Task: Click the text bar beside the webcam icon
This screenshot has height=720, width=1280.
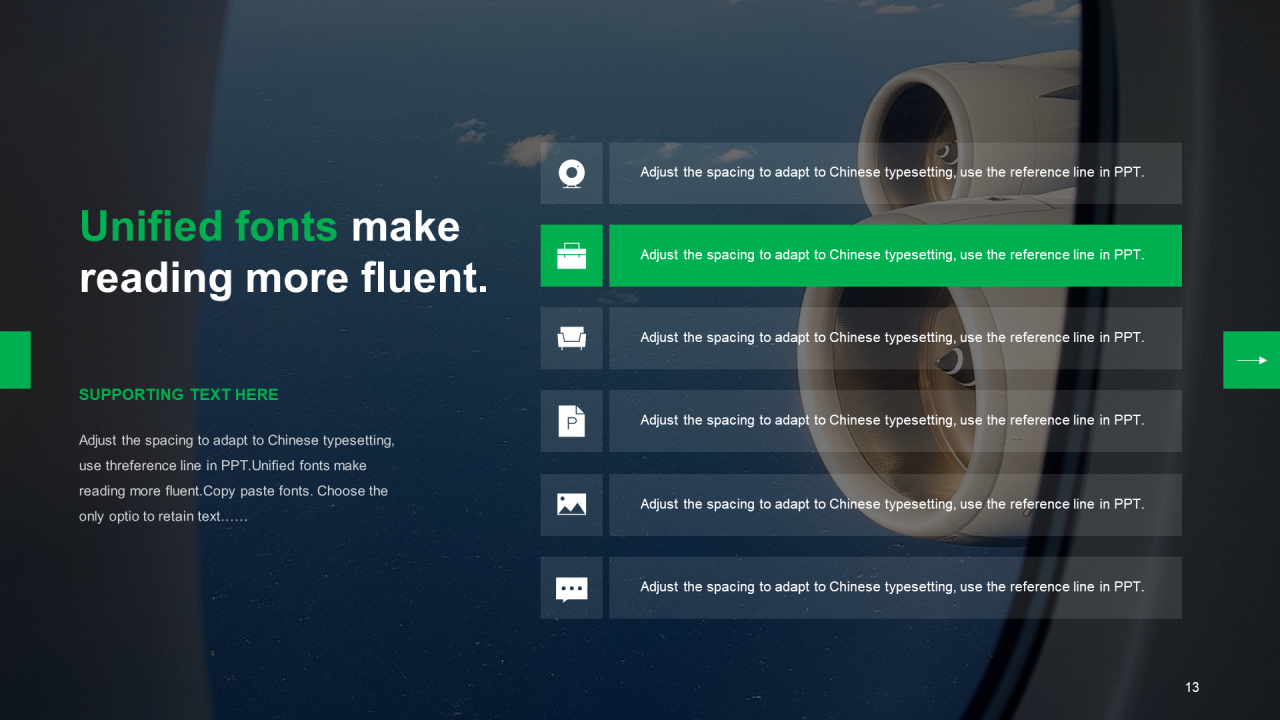Action: tap(895, 173)
